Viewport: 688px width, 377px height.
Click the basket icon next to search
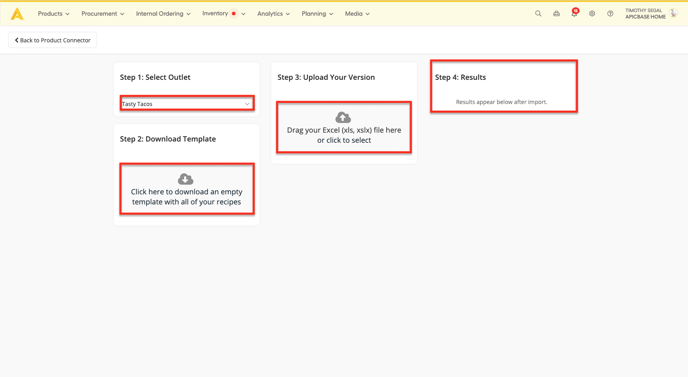click(x=556, y=14)
